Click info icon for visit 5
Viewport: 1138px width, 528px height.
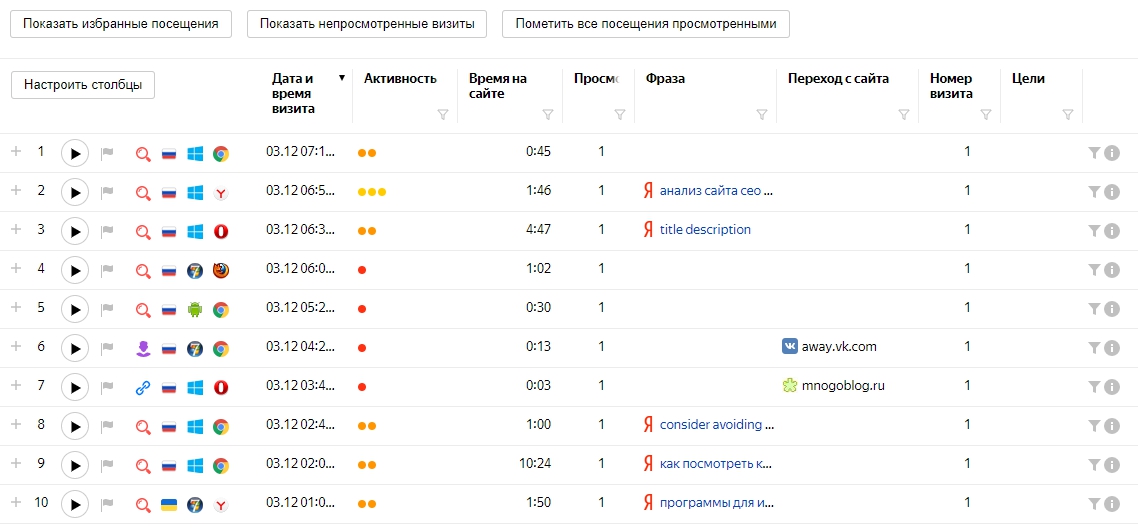[x=1112, y=309]
